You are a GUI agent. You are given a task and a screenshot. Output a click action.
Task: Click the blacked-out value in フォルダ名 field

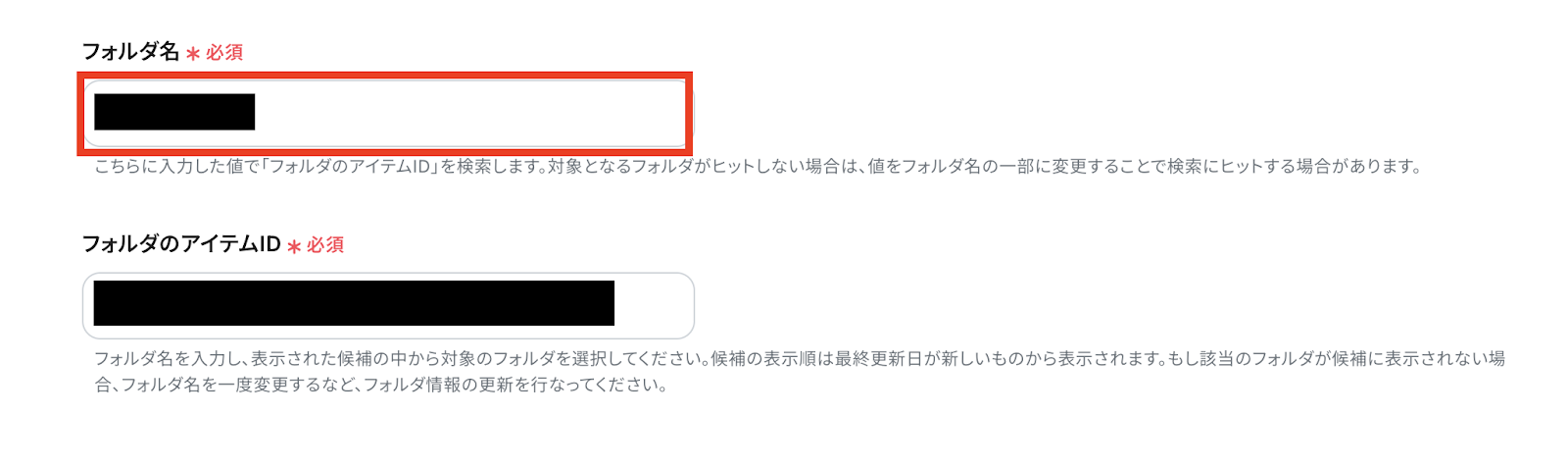pos(174,112)
